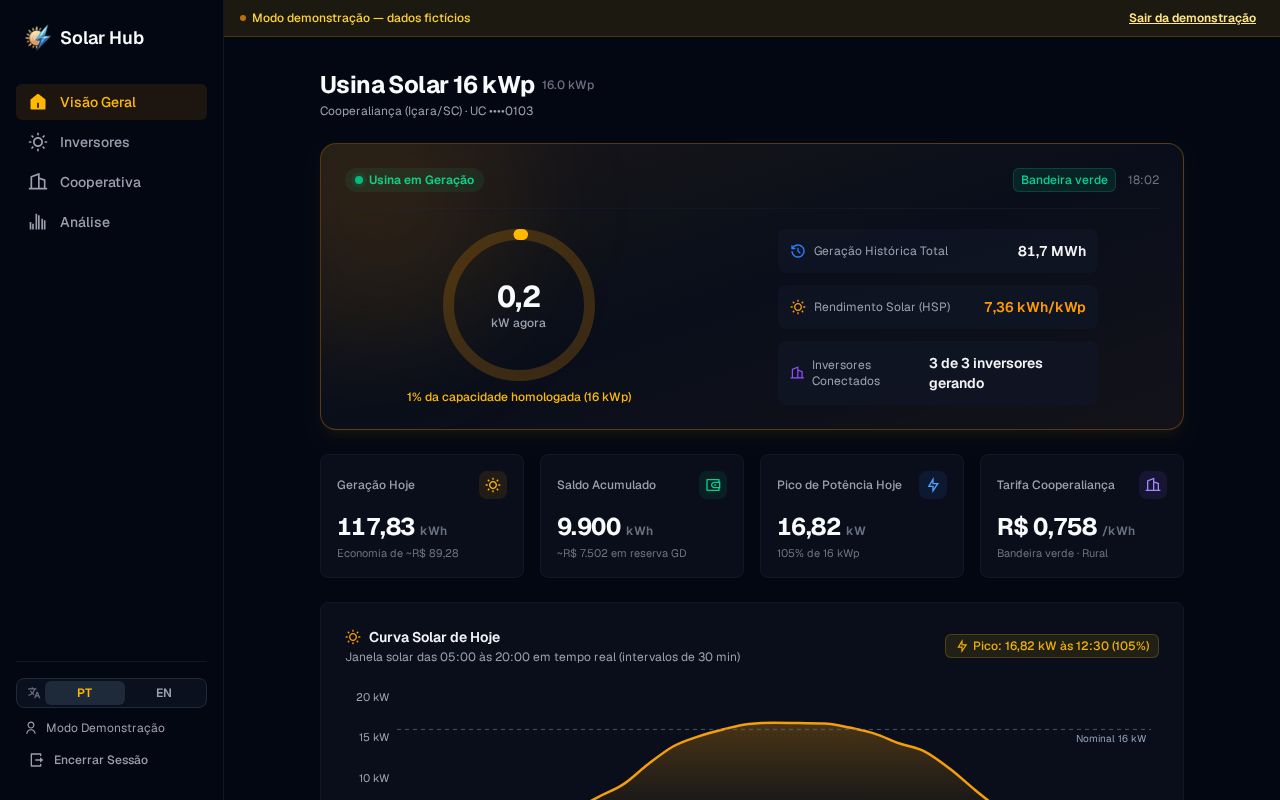Click the logout icon beside Encerrar Sessão
This screenshot has width=1280, height=800.
[x=37, y=760]
